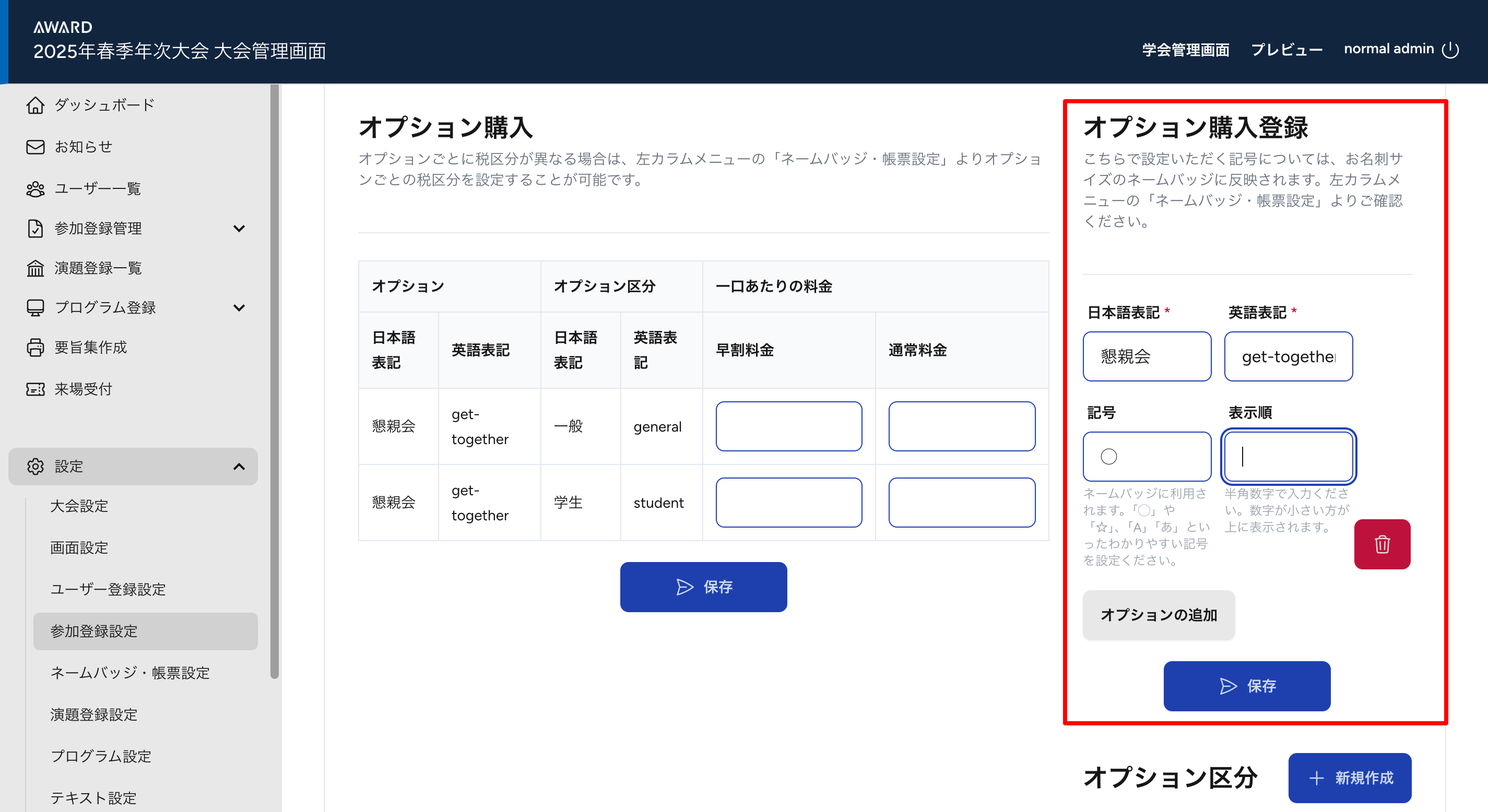Click the Dashboard home icon

coord(35,105)
